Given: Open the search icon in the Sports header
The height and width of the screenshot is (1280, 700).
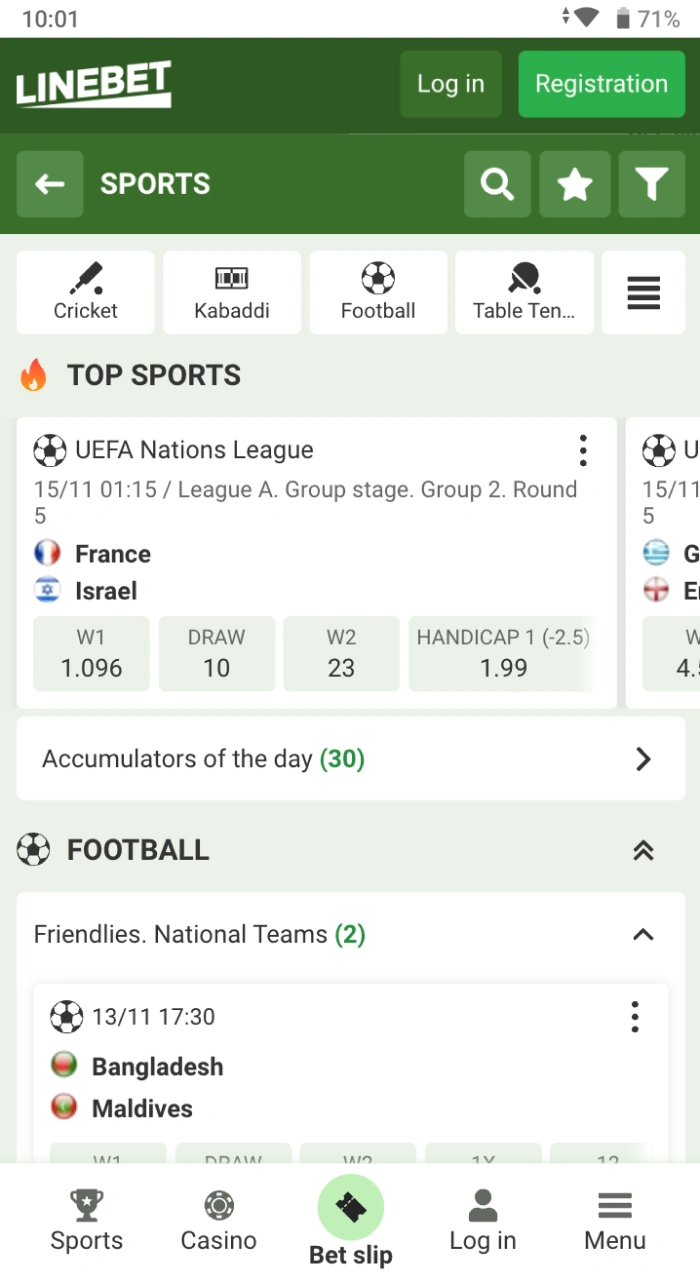Looking at the screenshot, I should click(x=497, y=184).
